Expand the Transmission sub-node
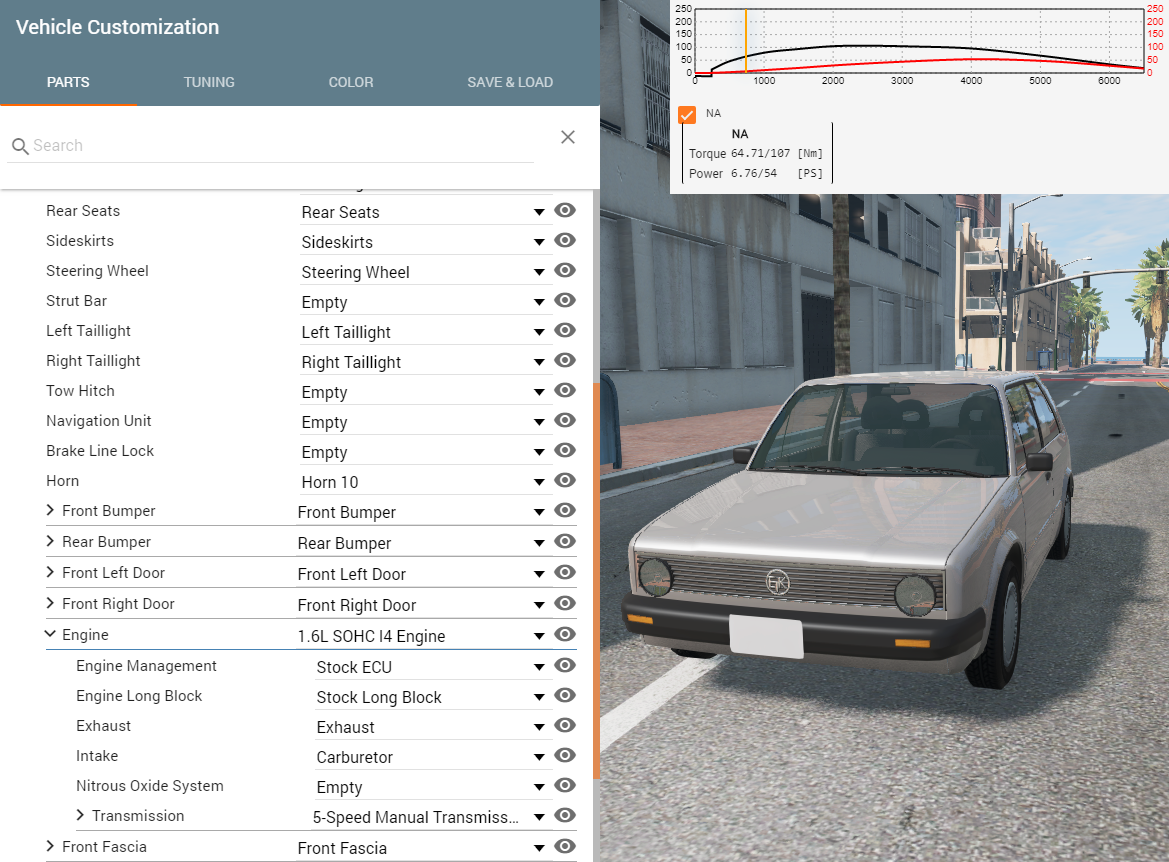 [80, 815]
